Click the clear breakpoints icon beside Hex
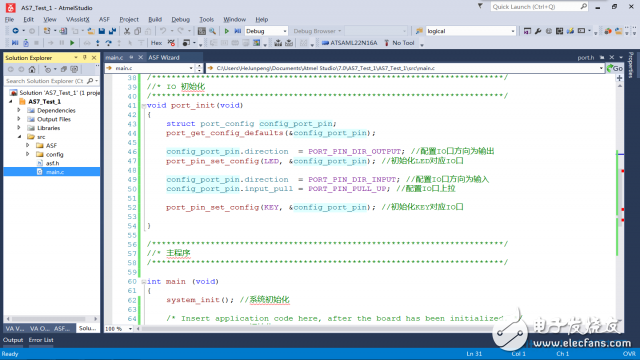Image resolution: width=640 pixels, height=360 pixels. (x=171, y=43)
